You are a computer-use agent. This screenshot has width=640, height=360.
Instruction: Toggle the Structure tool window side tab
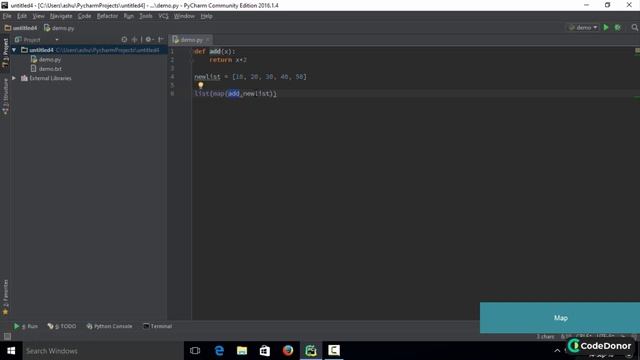5,96
